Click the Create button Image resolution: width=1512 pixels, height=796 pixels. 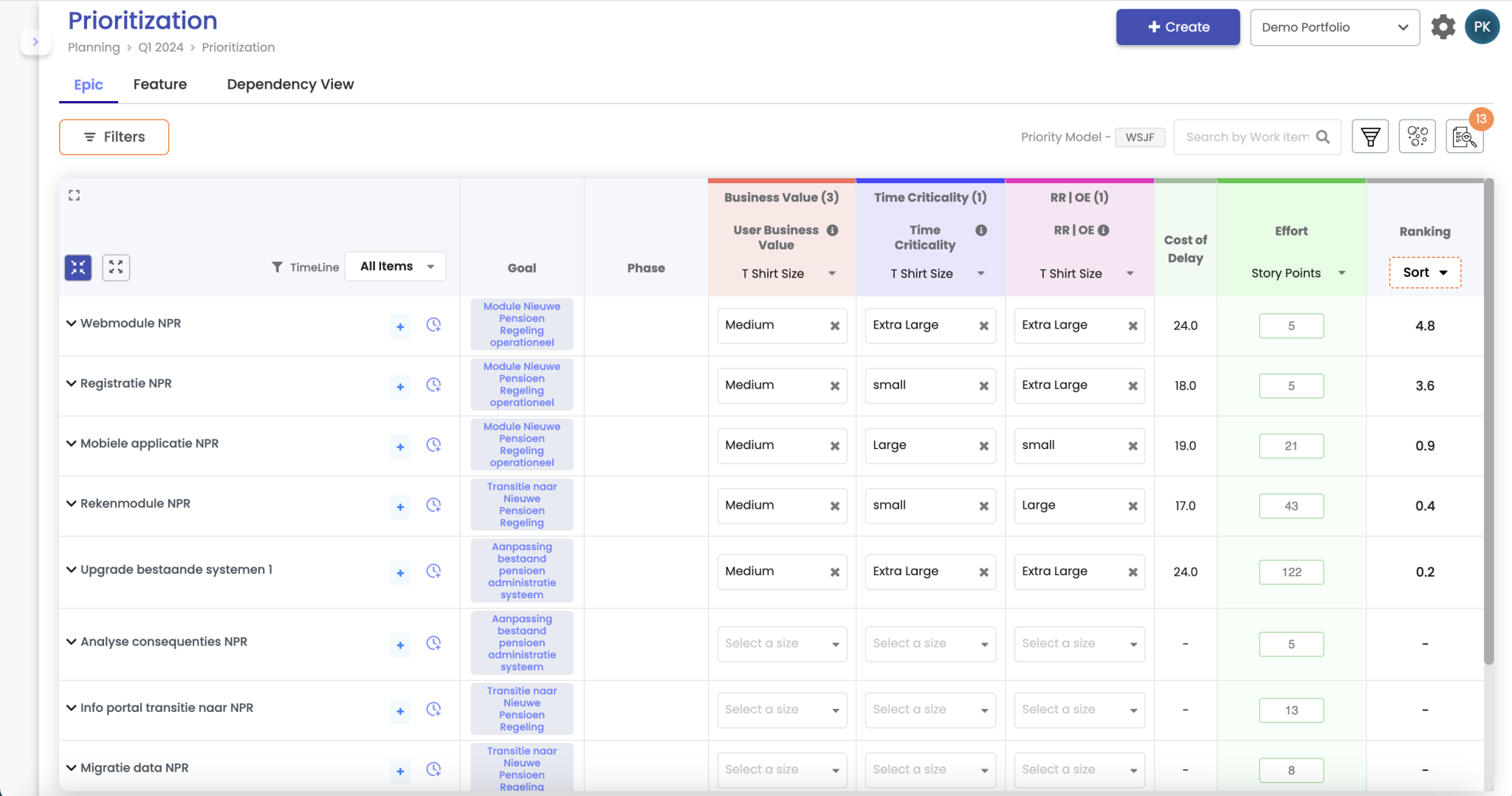[1178, 27]
